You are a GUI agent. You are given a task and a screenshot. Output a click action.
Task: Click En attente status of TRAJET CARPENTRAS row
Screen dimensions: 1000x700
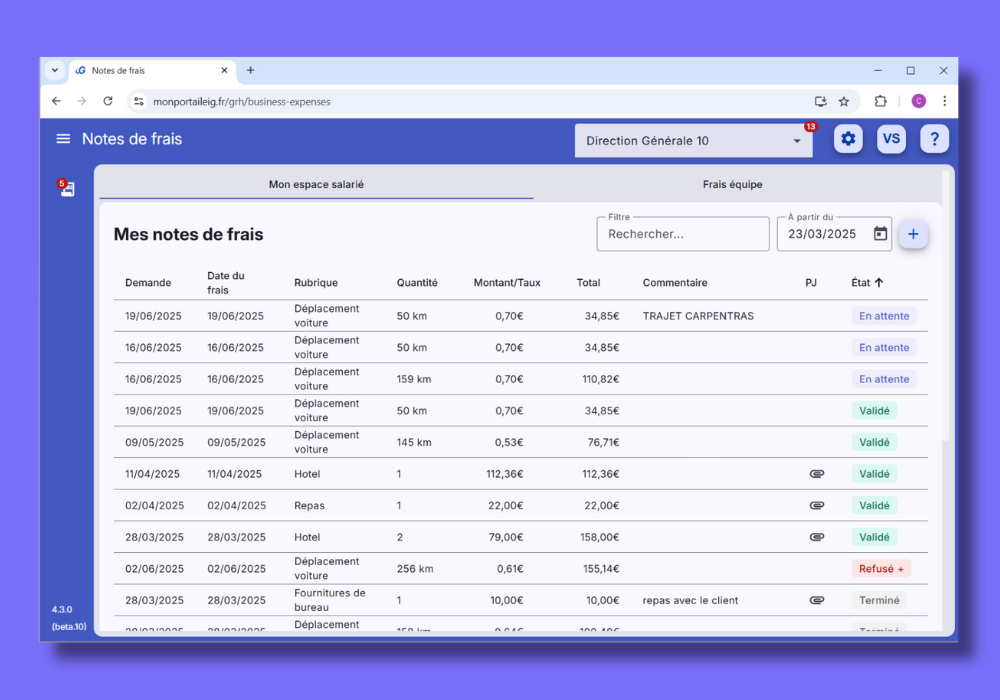pyautogui.click(x=884, y=316)
